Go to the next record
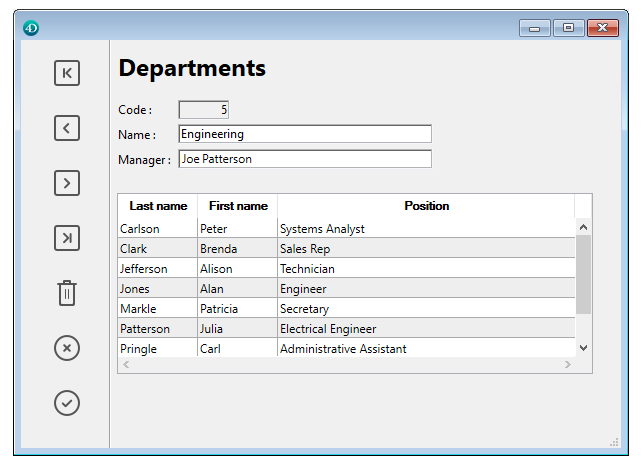 [66, 183]
